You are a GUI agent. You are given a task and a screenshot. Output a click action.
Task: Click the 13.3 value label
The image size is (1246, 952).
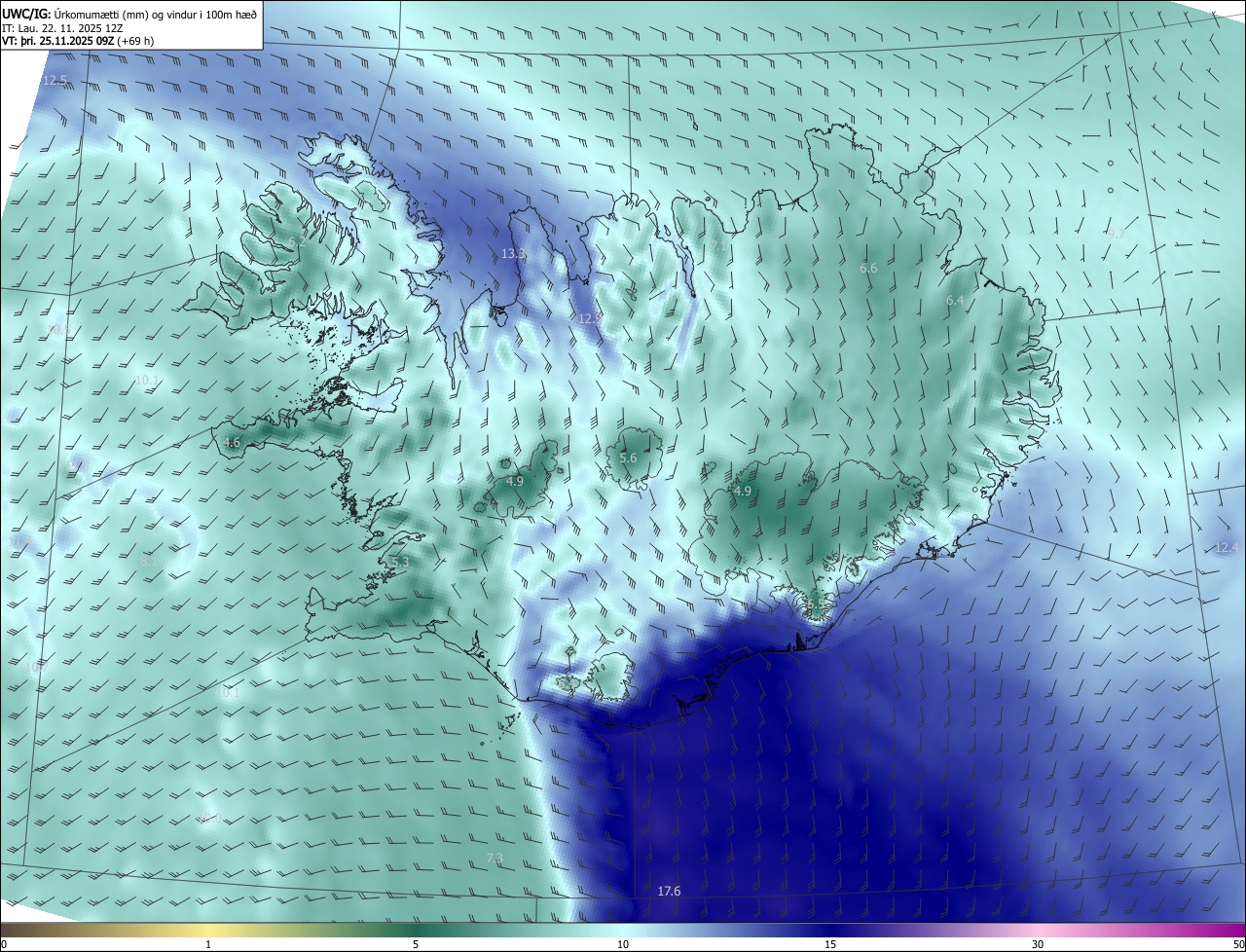coord(513,254)
